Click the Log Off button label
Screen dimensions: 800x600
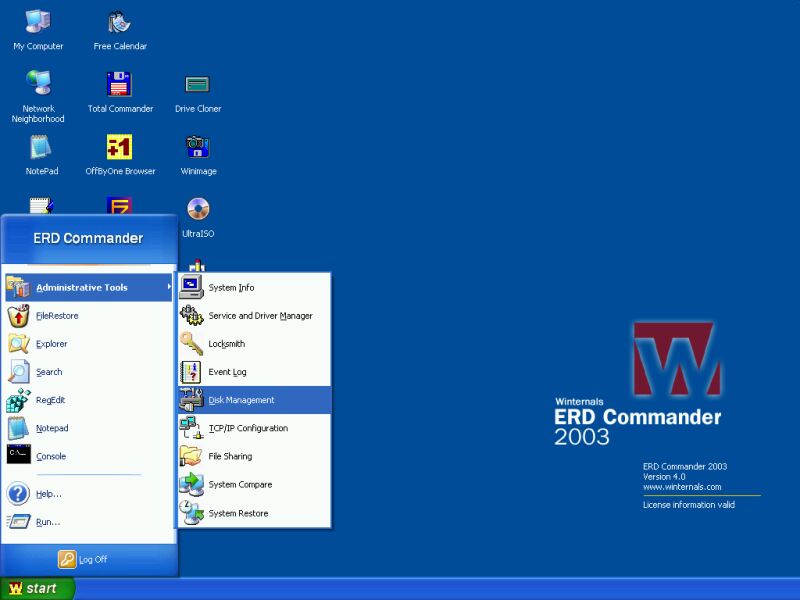pyautogui.click(x=93, y=560)
